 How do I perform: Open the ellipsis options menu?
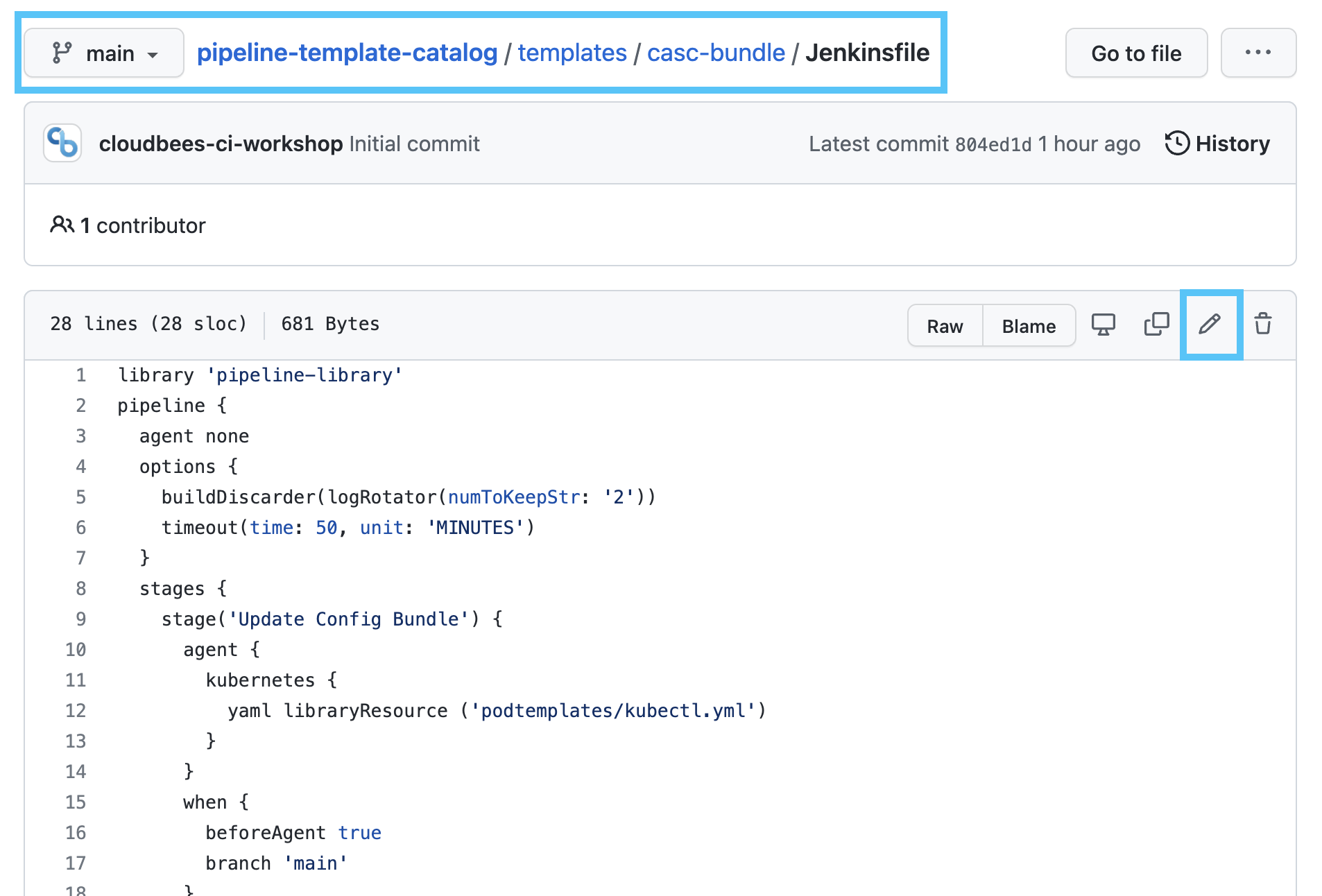pos(1258,52)
